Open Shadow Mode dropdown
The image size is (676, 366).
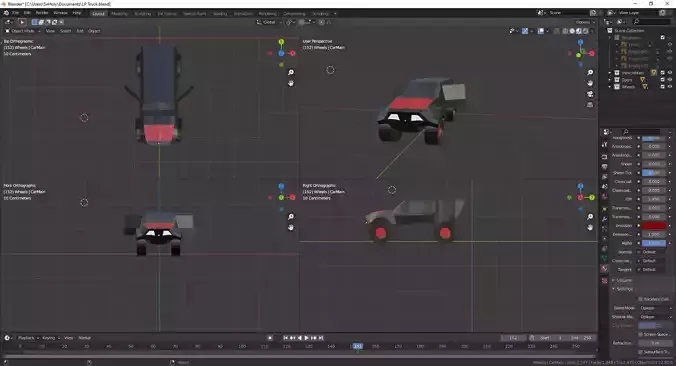point(655,316)
